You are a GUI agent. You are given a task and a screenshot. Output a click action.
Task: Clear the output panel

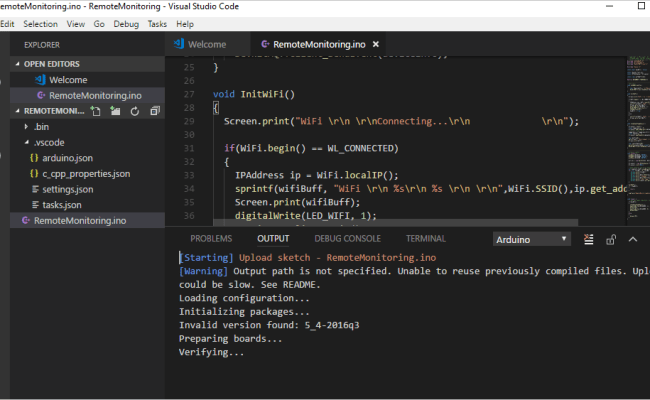click(x=588, y=240)
